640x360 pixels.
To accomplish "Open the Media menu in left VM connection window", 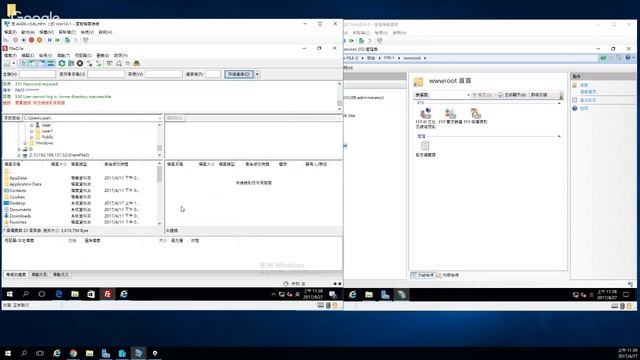I will click(46, 32).
